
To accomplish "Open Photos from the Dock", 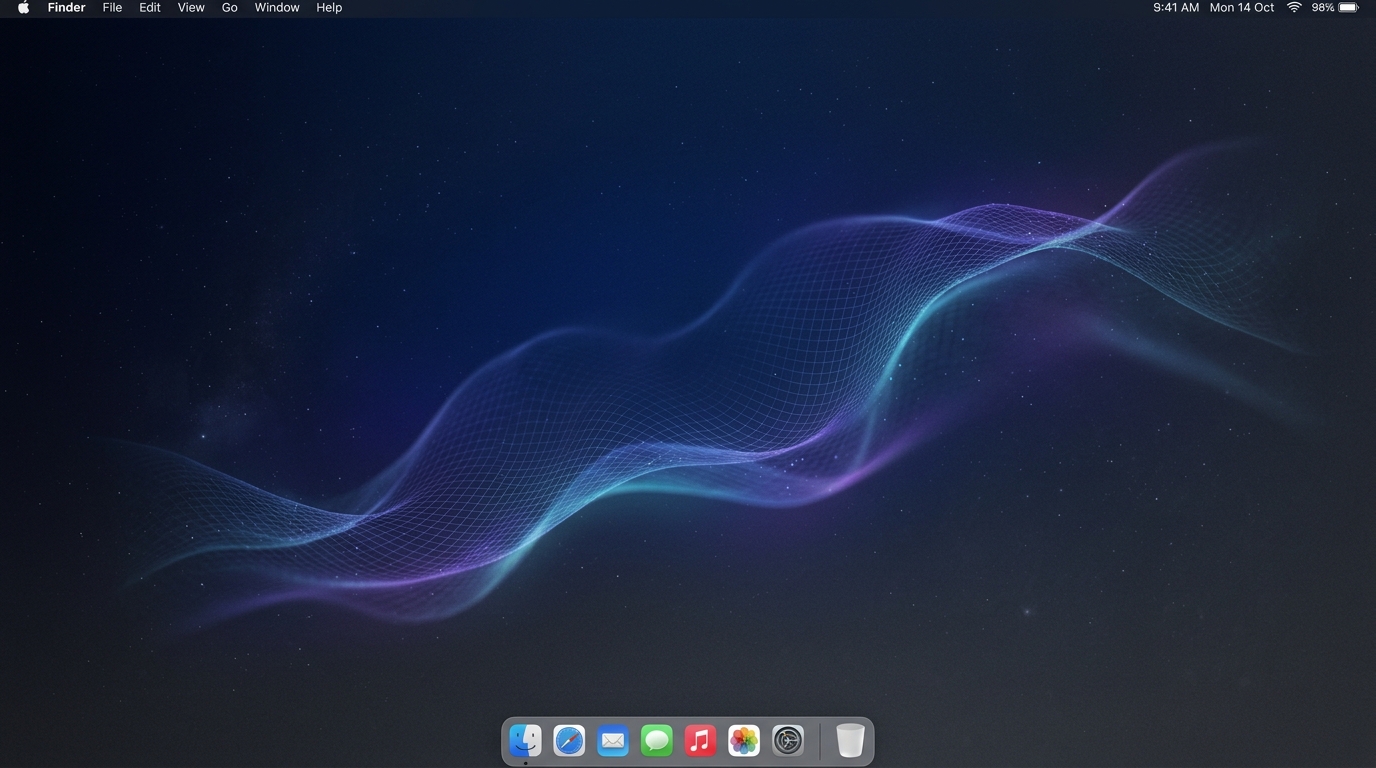I will click(x=744, y=741).
